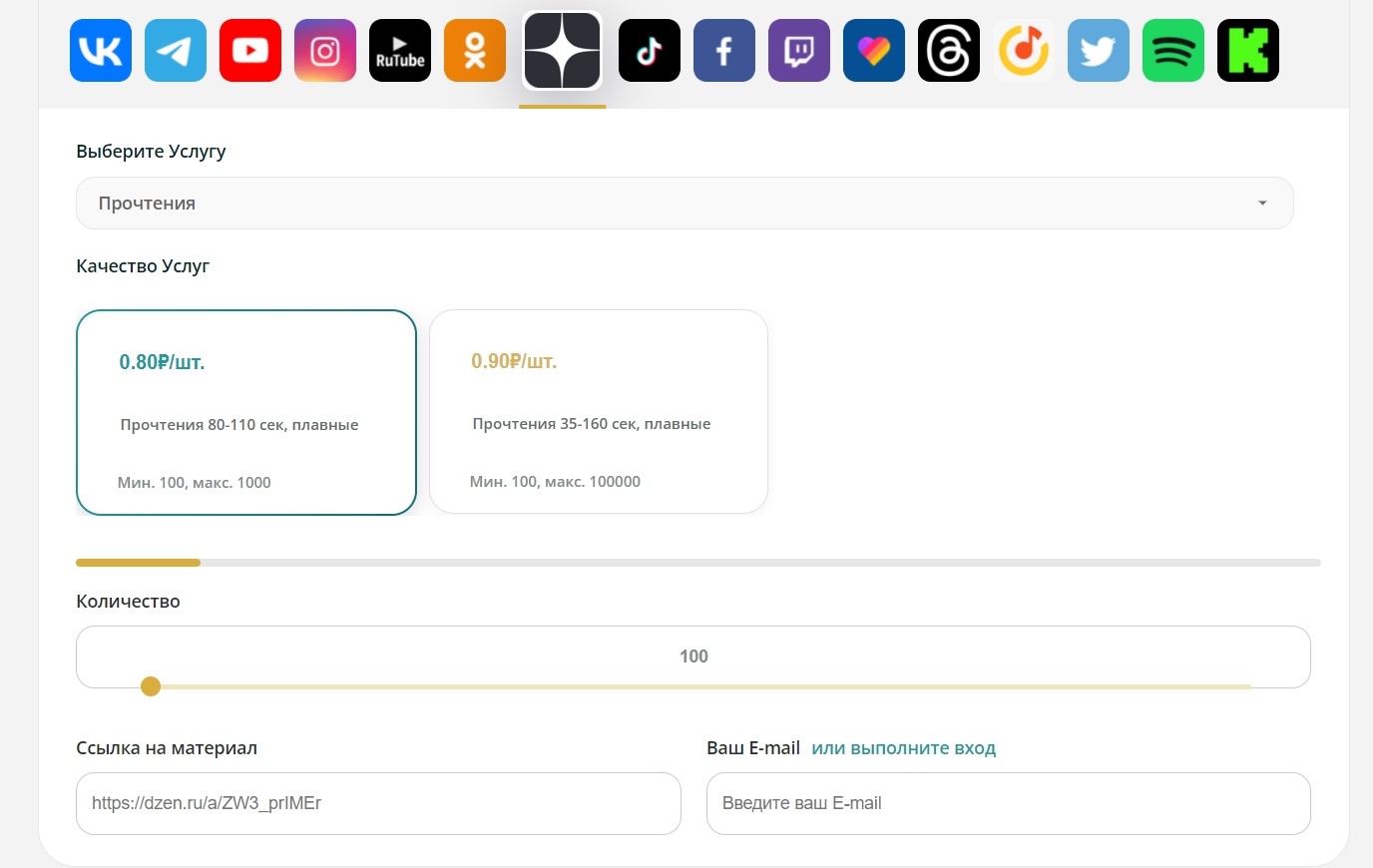Click the selected Dzen star icon

[563, 51]
